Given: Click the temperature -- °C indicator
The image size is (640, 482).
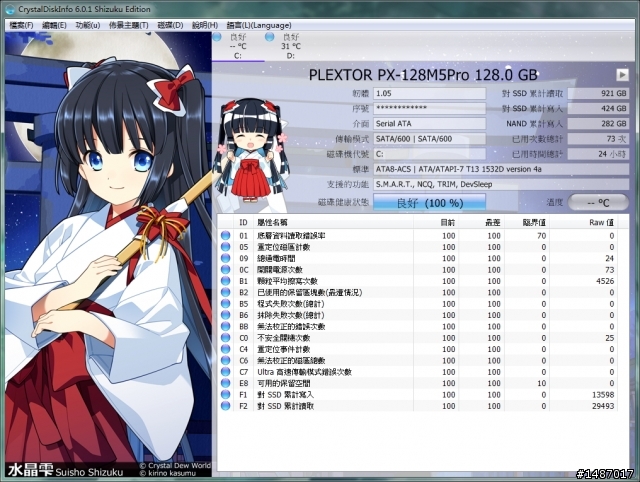Looking at the screenshot, I should pos(598,202).
